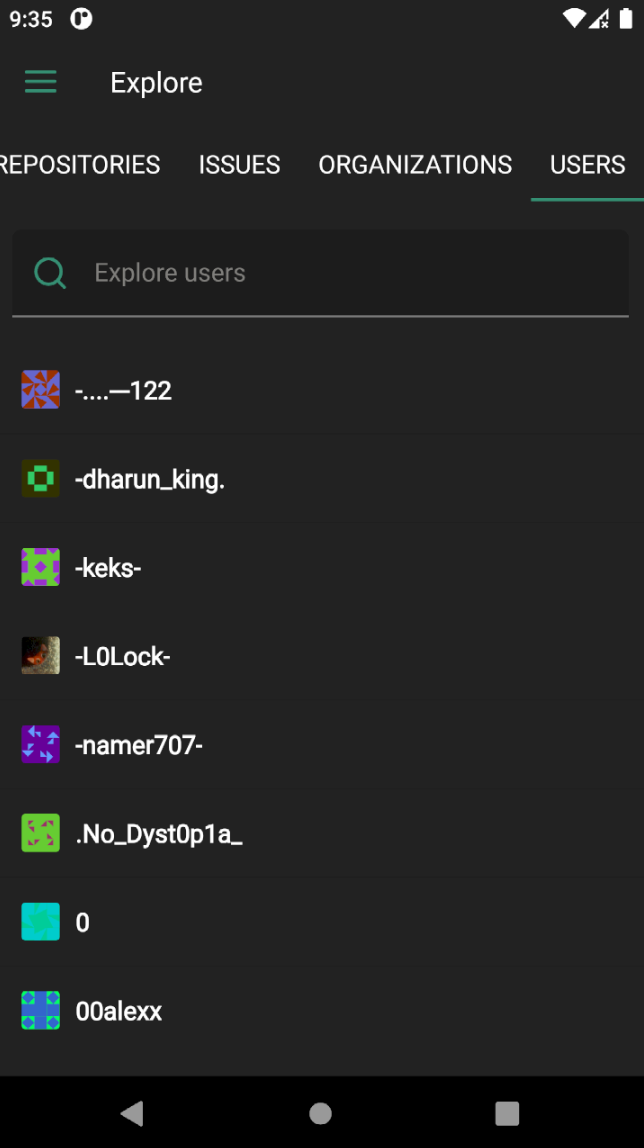Screen dimensions: 644x1148
Task: Tap the avatar next to -namer707-
Action: 41,744
